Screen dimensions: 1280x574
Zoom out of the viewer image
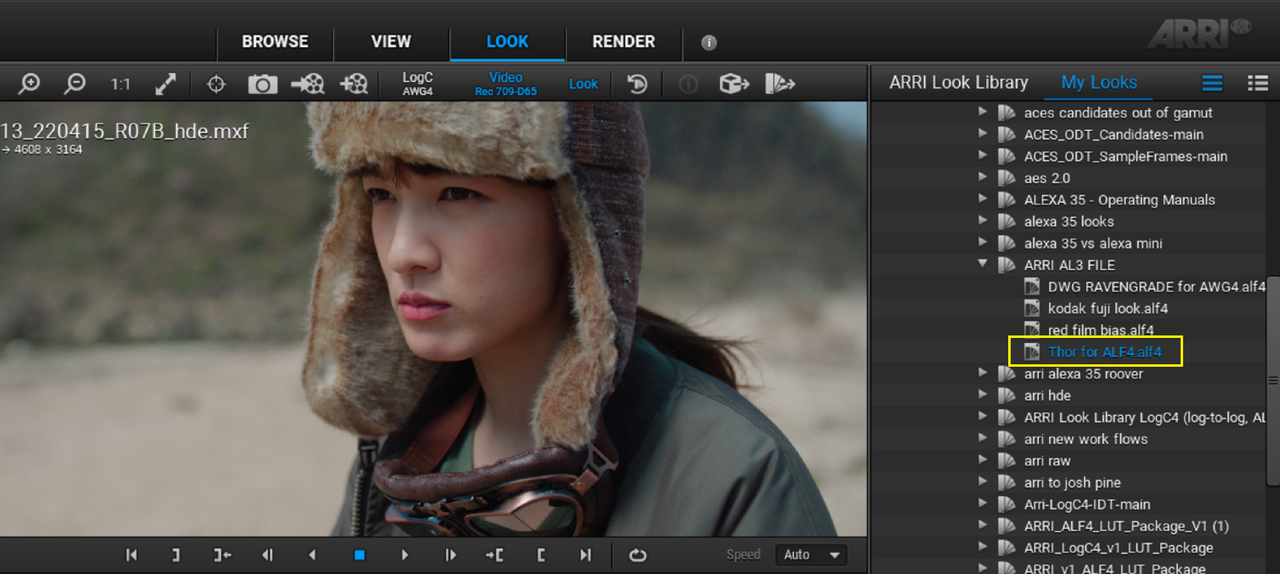(x=75, y=84)
